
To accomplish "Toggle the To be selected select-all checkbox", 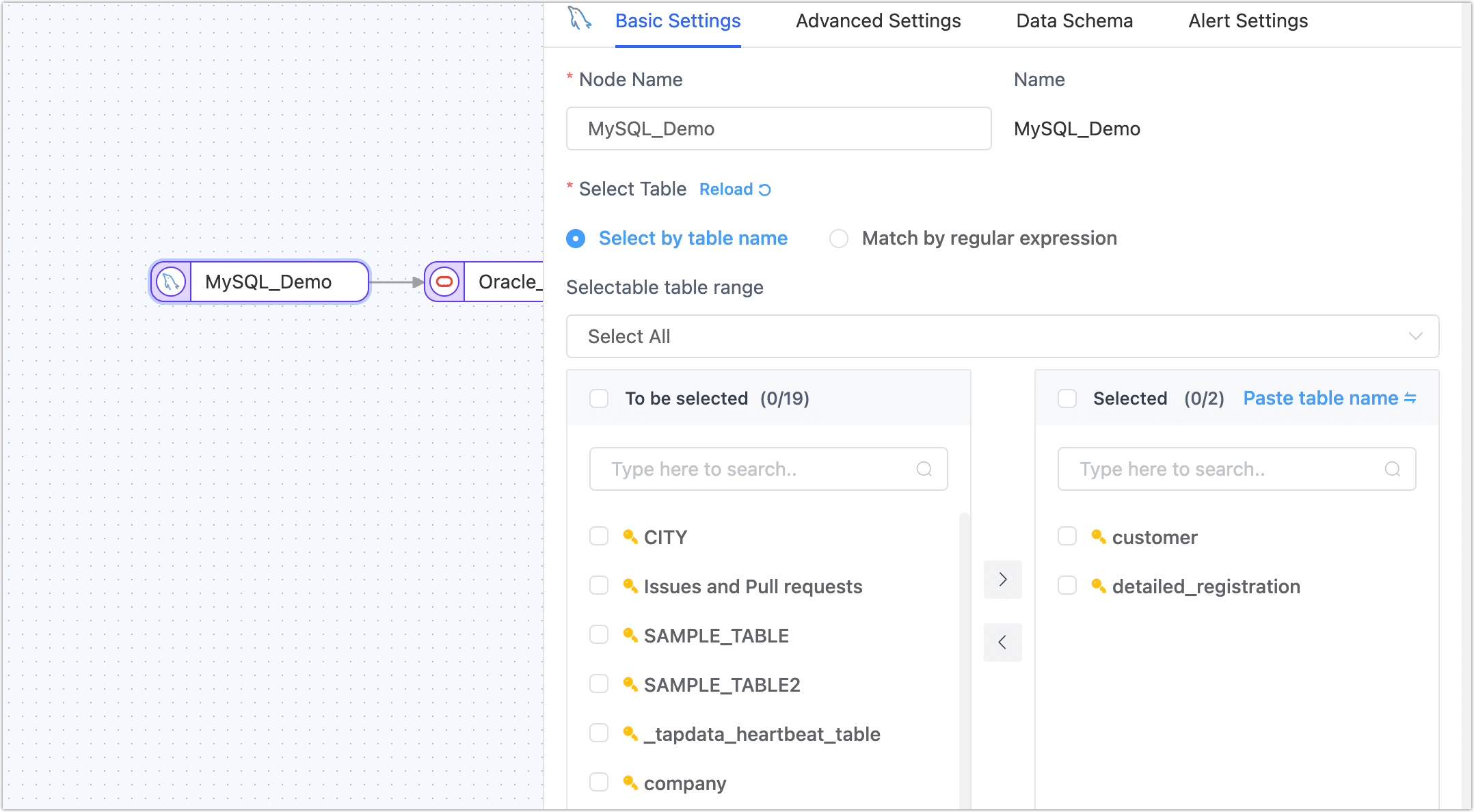I will [x=599, y=398].
